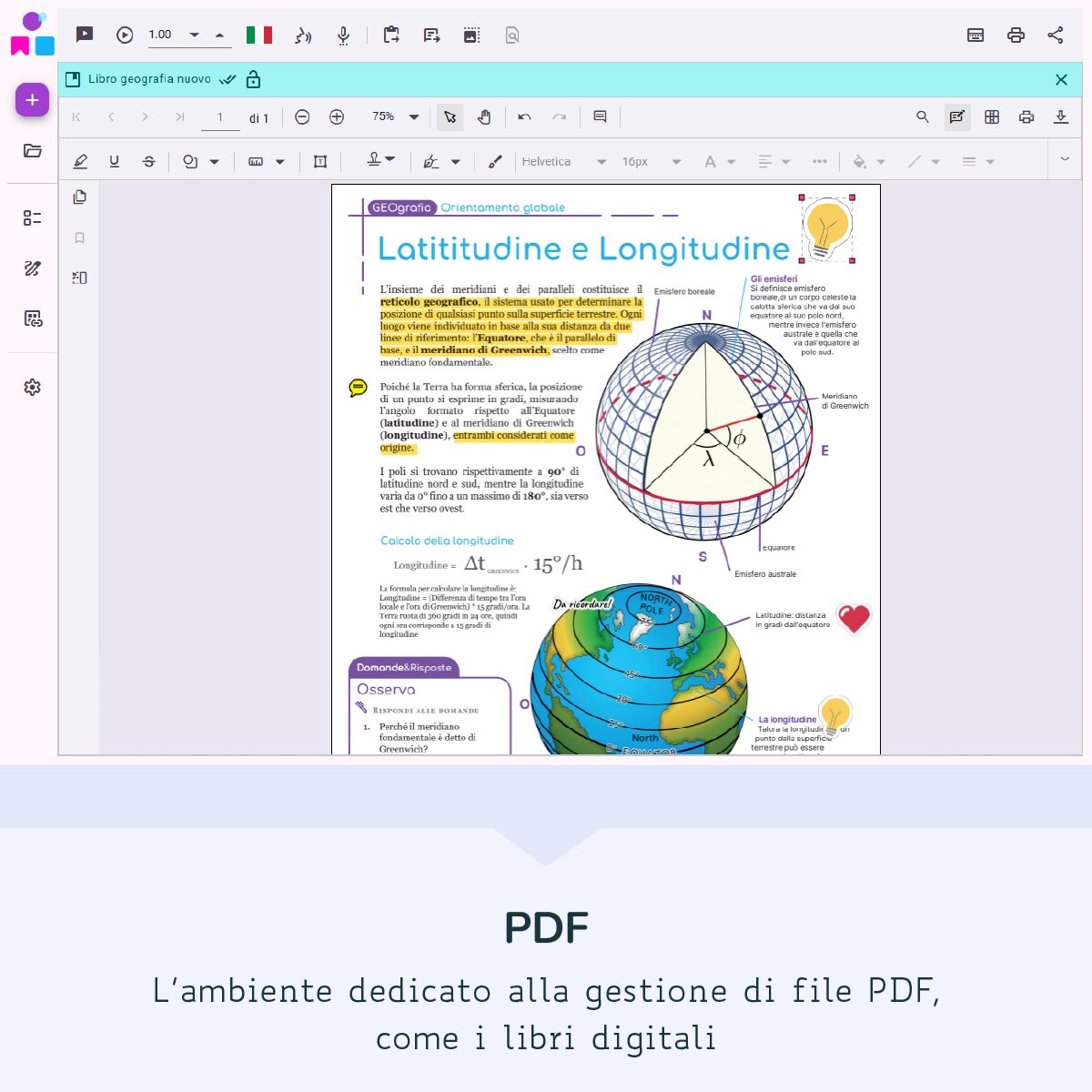Click the play button in top toolbar
1092x1092 pixels.
pyautogui.click(x=126, y=35)
